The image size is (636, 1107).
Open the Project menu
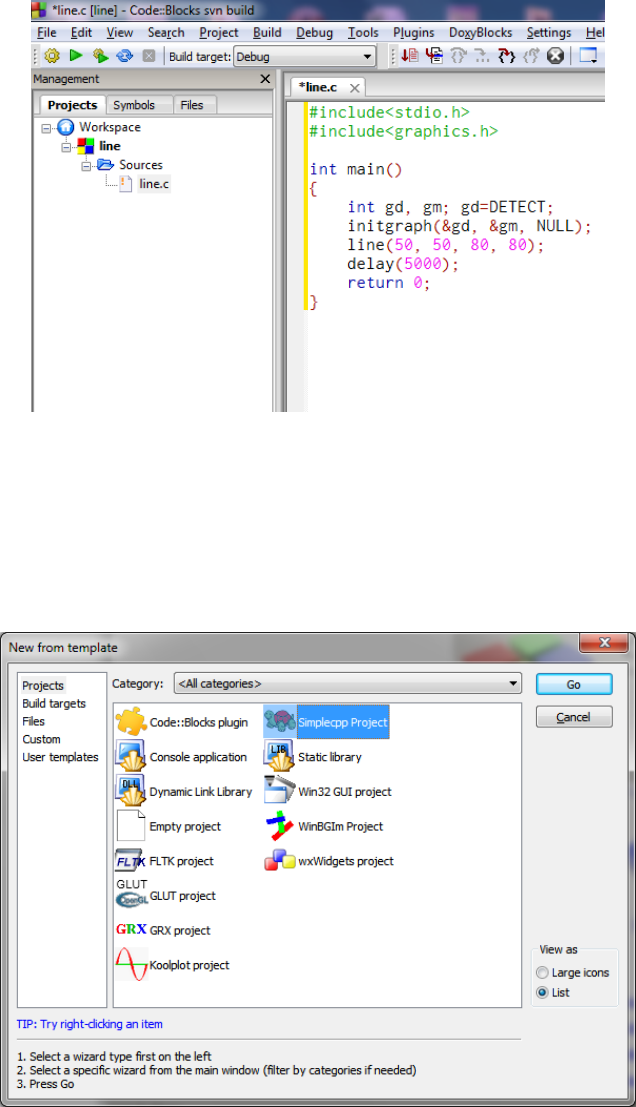219,32
